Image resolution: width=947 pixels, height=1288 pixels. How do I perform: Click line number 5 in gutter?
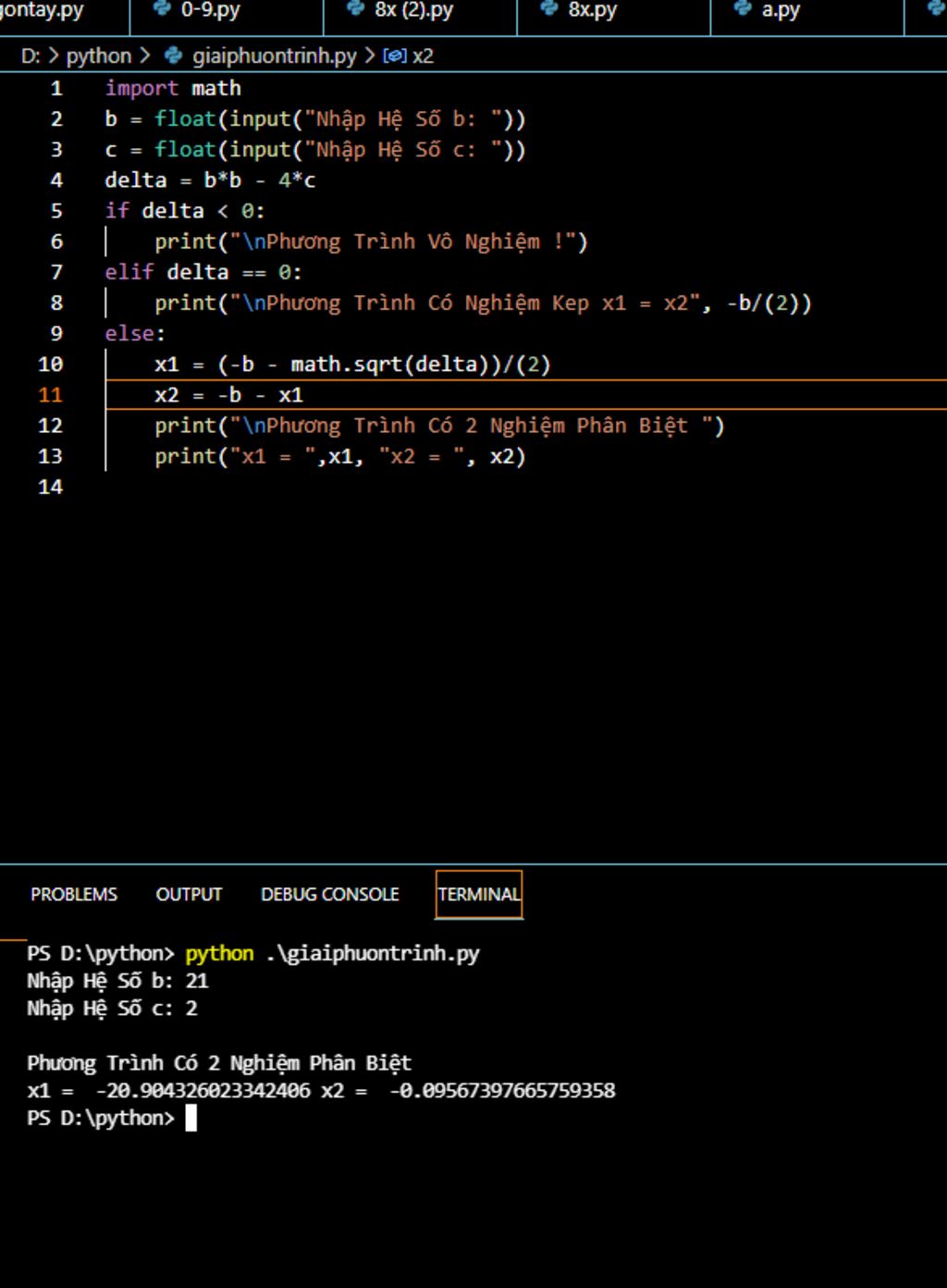click(x=56, y=211)
